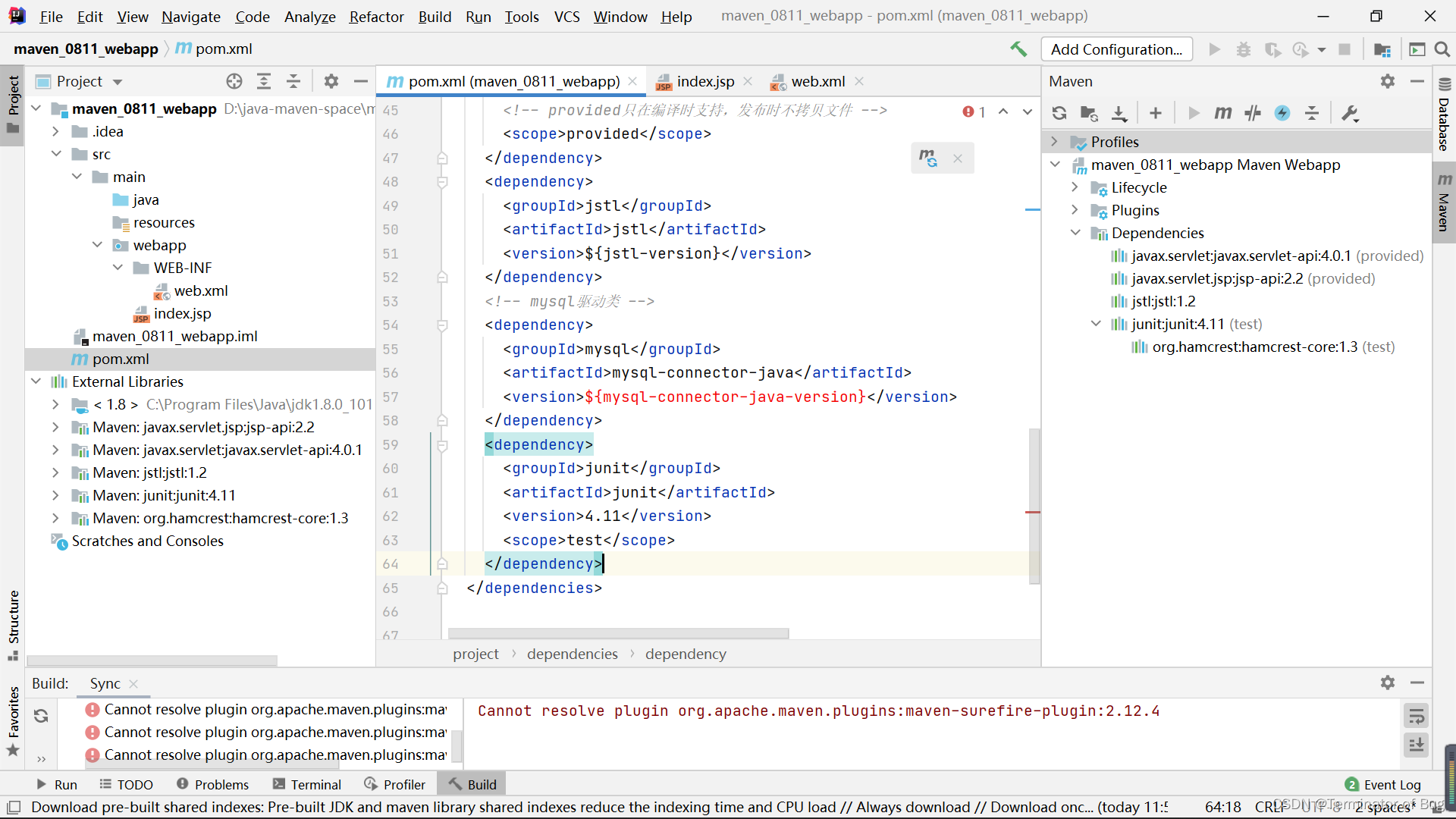This screenshot has width=1456, height=819.
Task: Click the Search Everywhere magnifier icon
Action: [1442, 49]
